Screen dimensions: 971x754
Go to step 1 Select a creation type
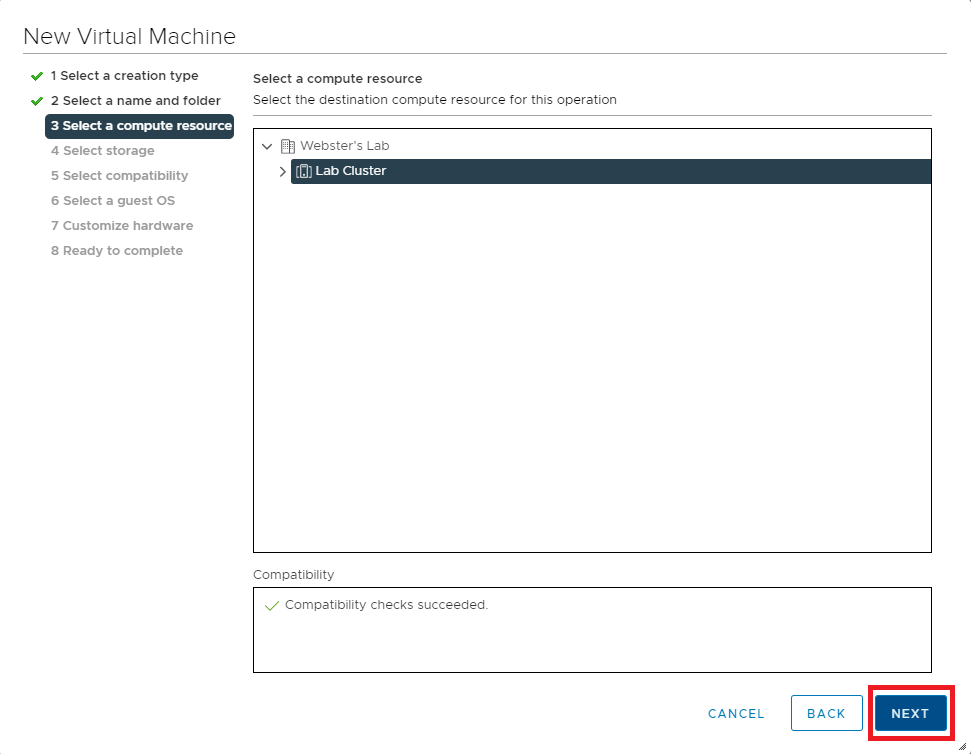pyautogui.click(x=124, y=76)
